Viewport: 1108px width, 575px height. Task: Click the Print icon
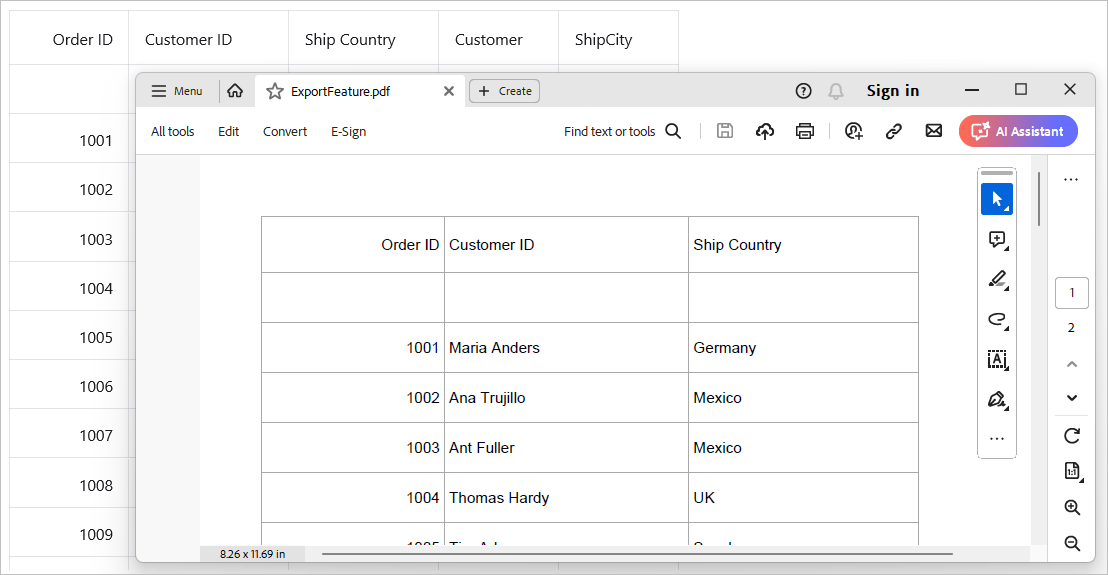[x=805, y=131]
